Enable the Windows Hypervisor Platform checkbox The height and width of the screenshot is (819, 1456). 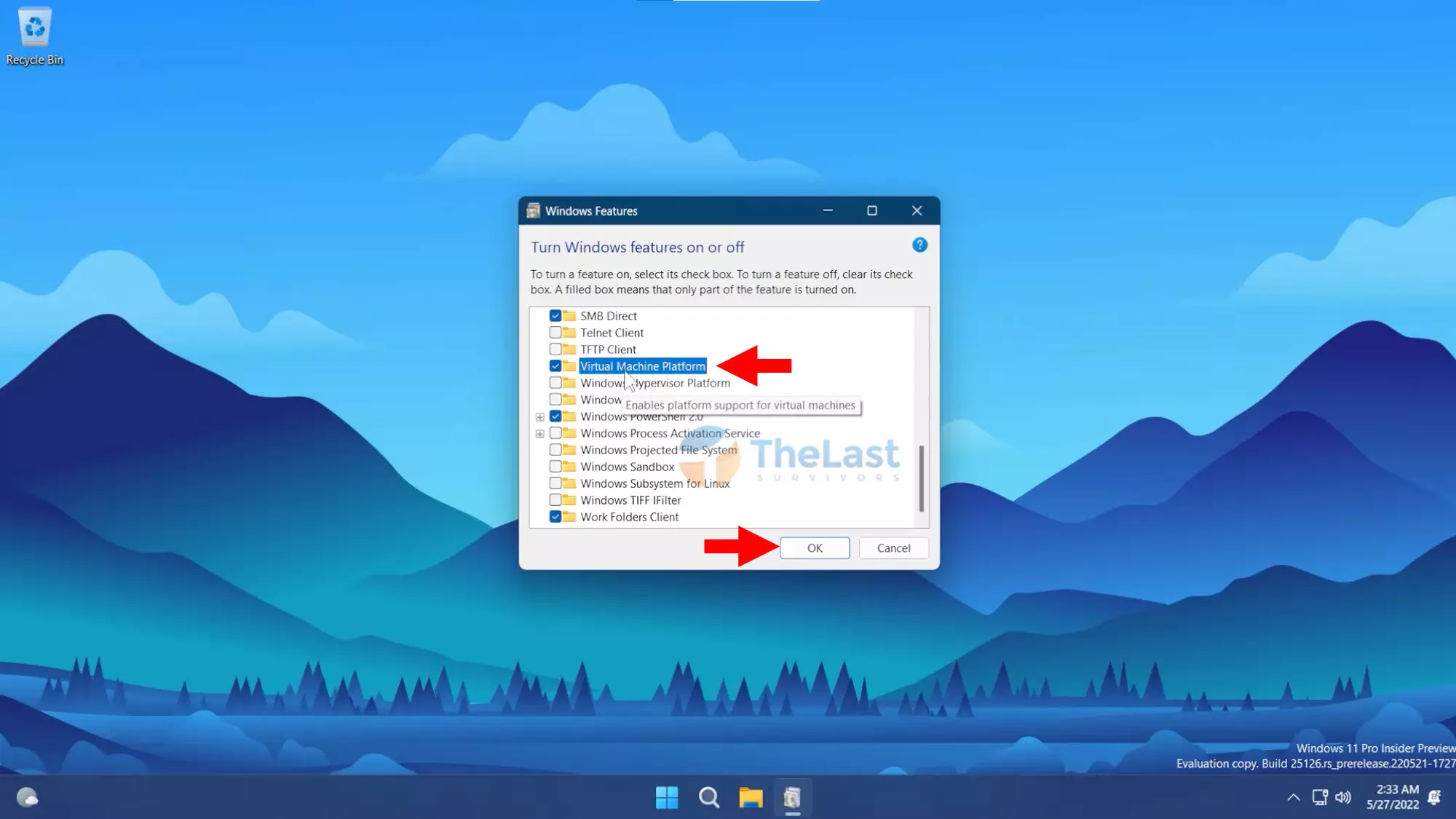click(555, 383)
